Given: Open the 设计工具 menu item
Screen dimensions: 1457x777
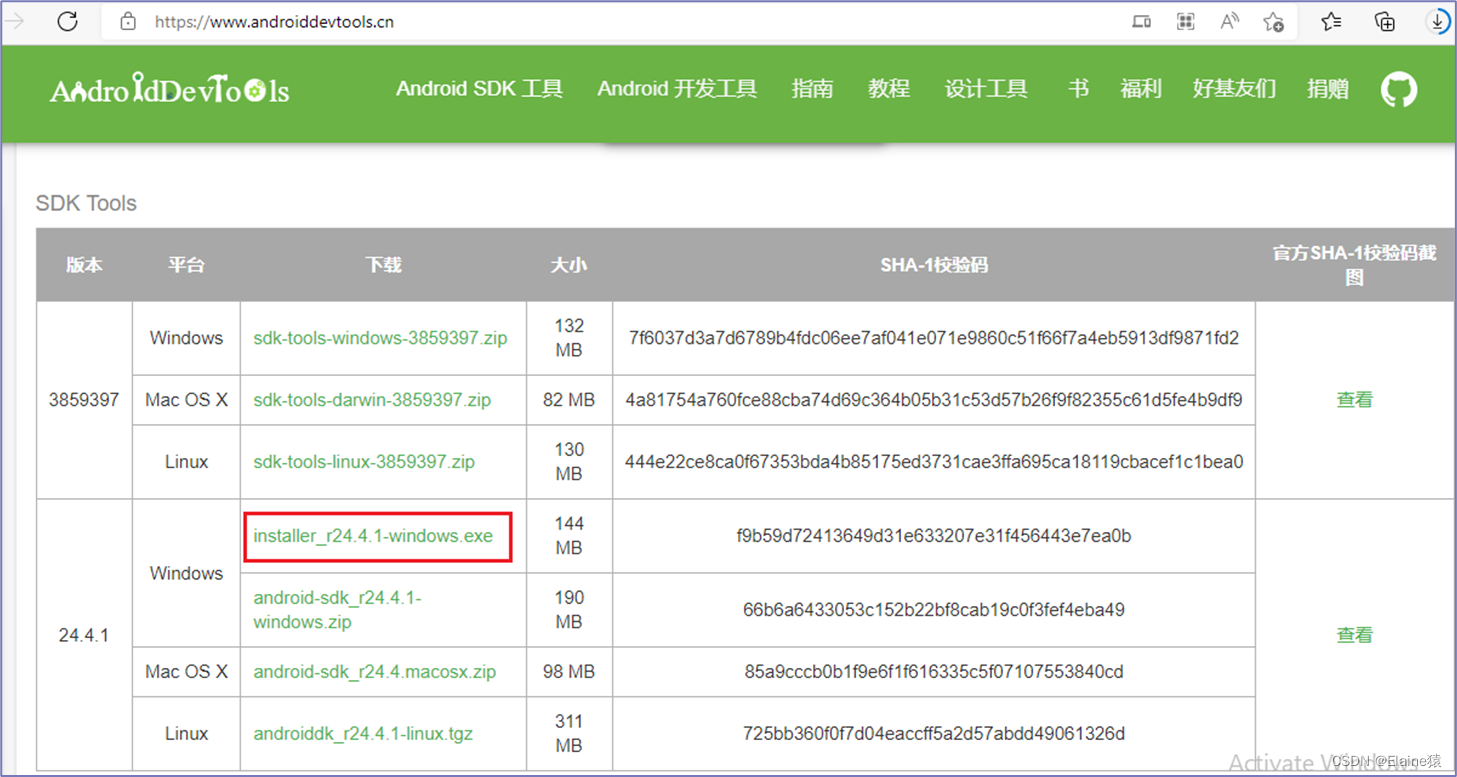Looking at the screenshot, I should point(986,89).
